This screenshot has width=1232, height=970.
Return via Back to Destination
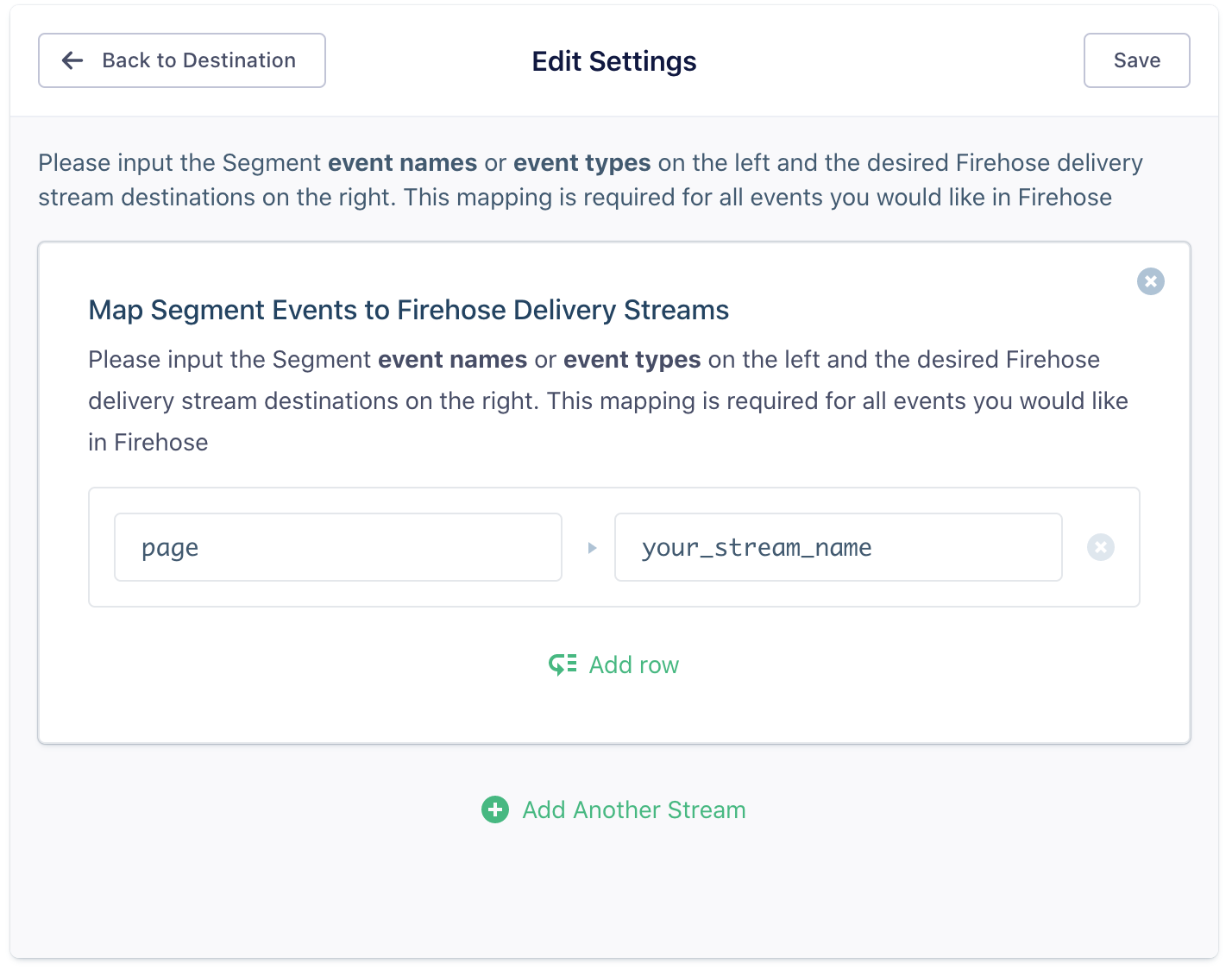click(181, 60)
